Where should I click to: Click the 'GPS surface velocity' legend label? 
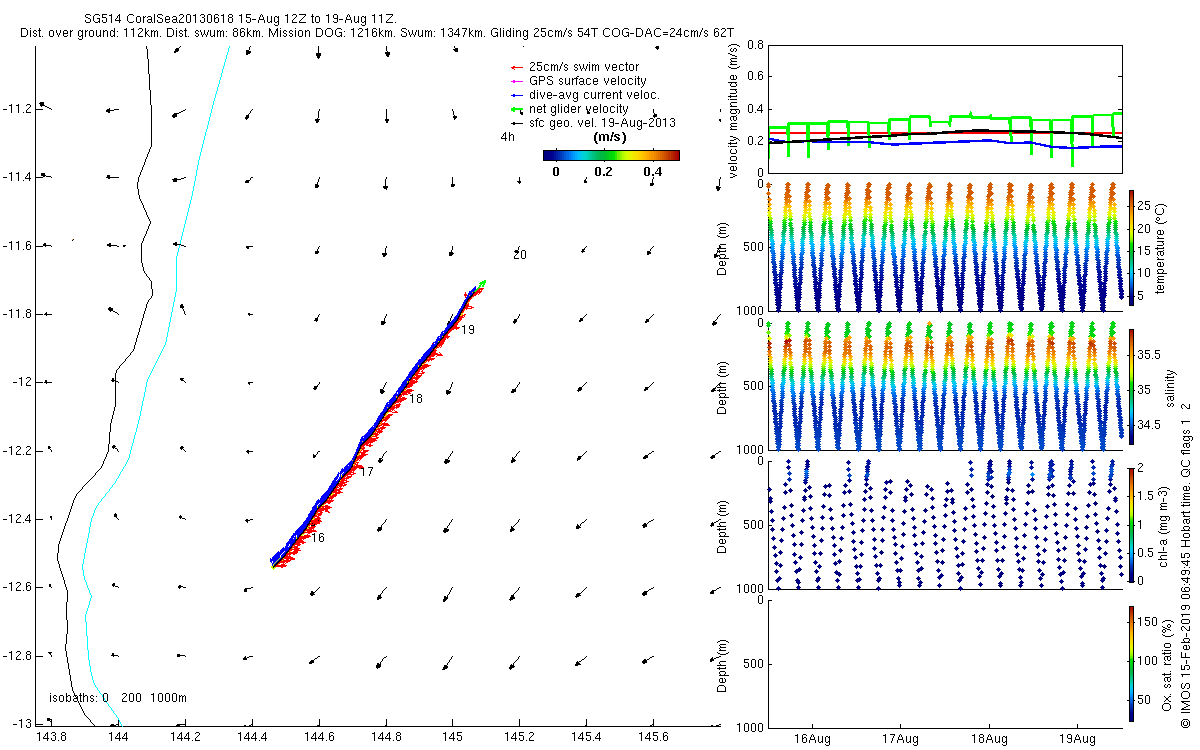tap(587, 81)
